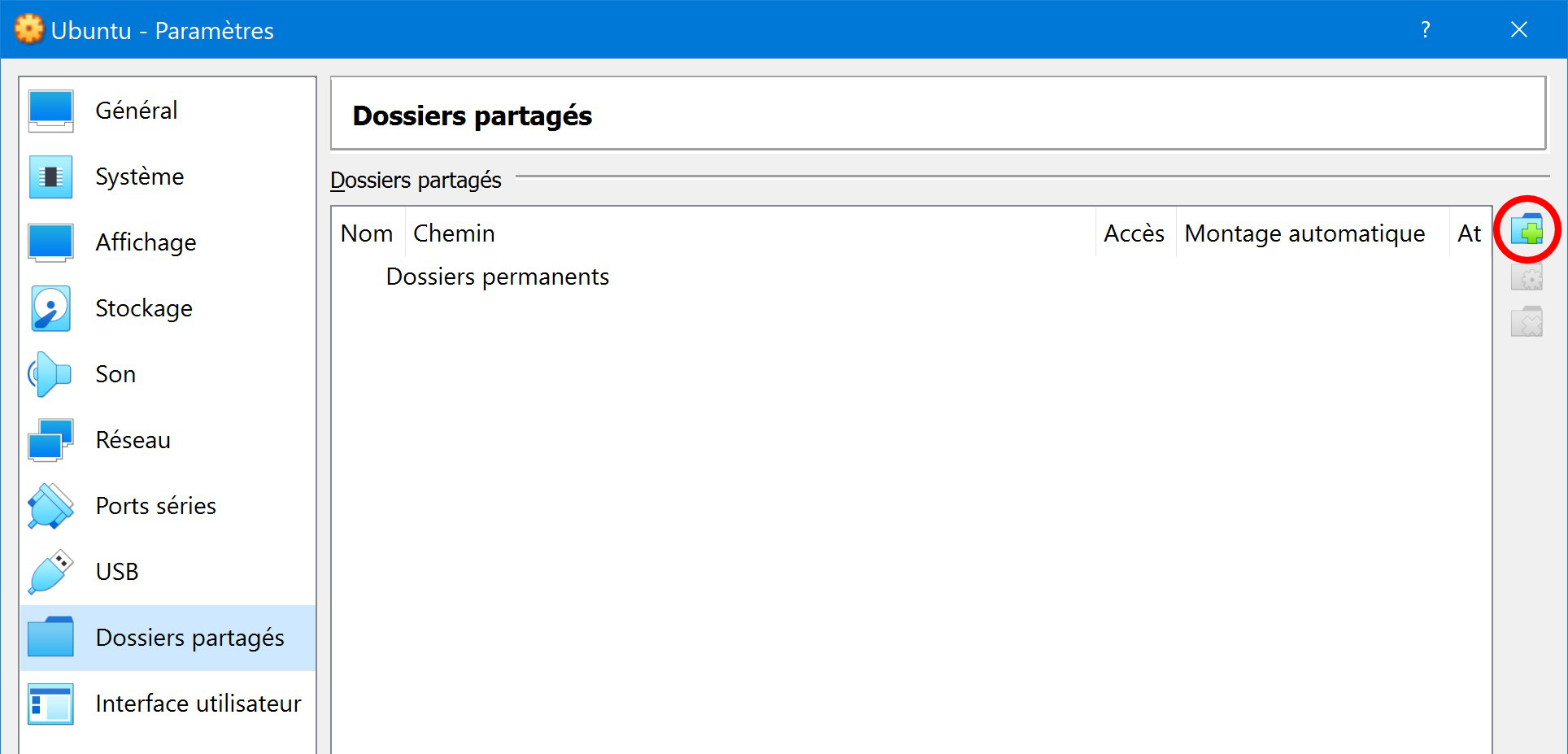Sort by the Nom column header
1568x754 pixels.
pyautogui.click(x=368, y=233)
